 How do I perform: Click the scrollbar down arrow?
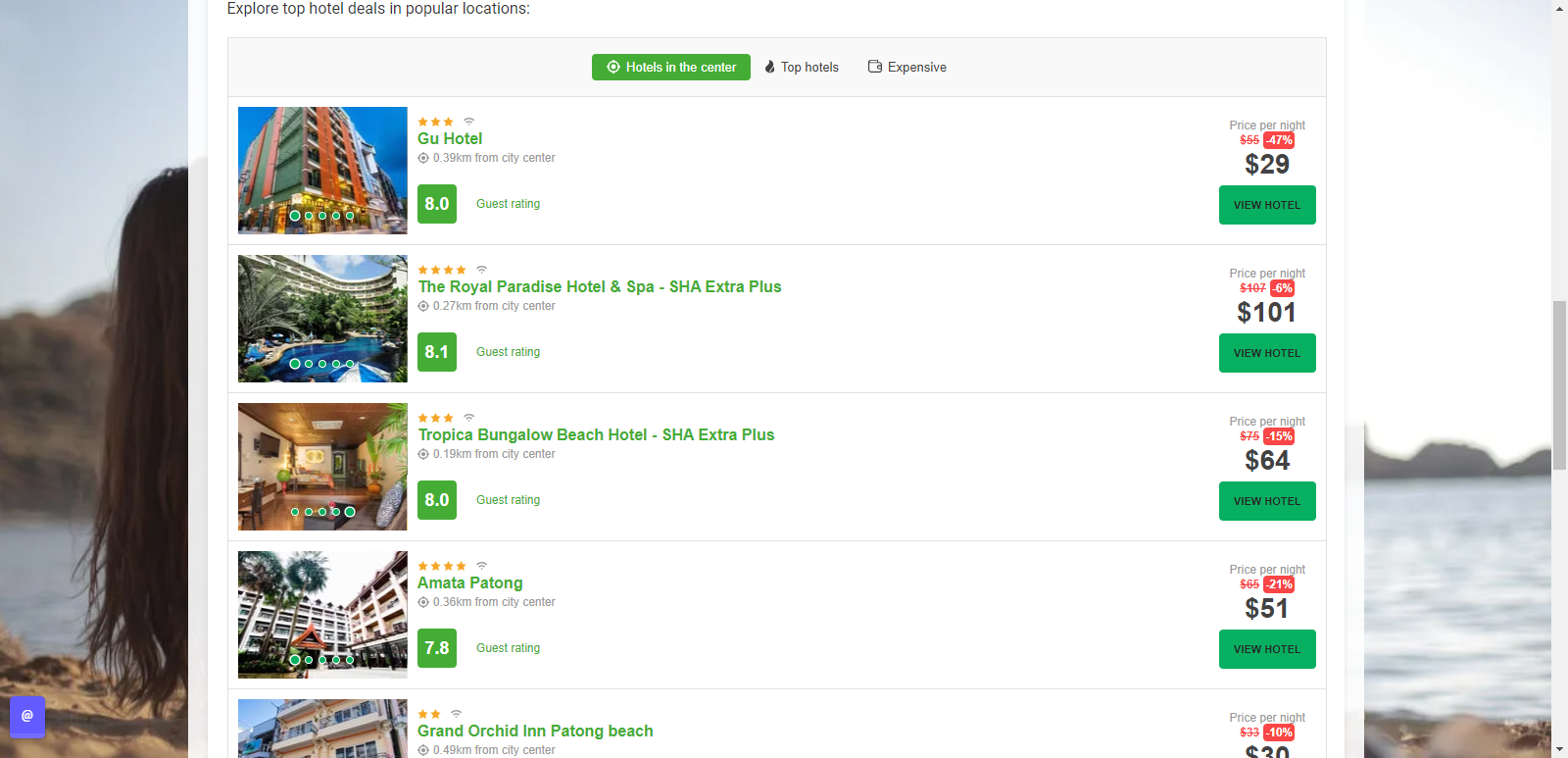click(1559, 750)
